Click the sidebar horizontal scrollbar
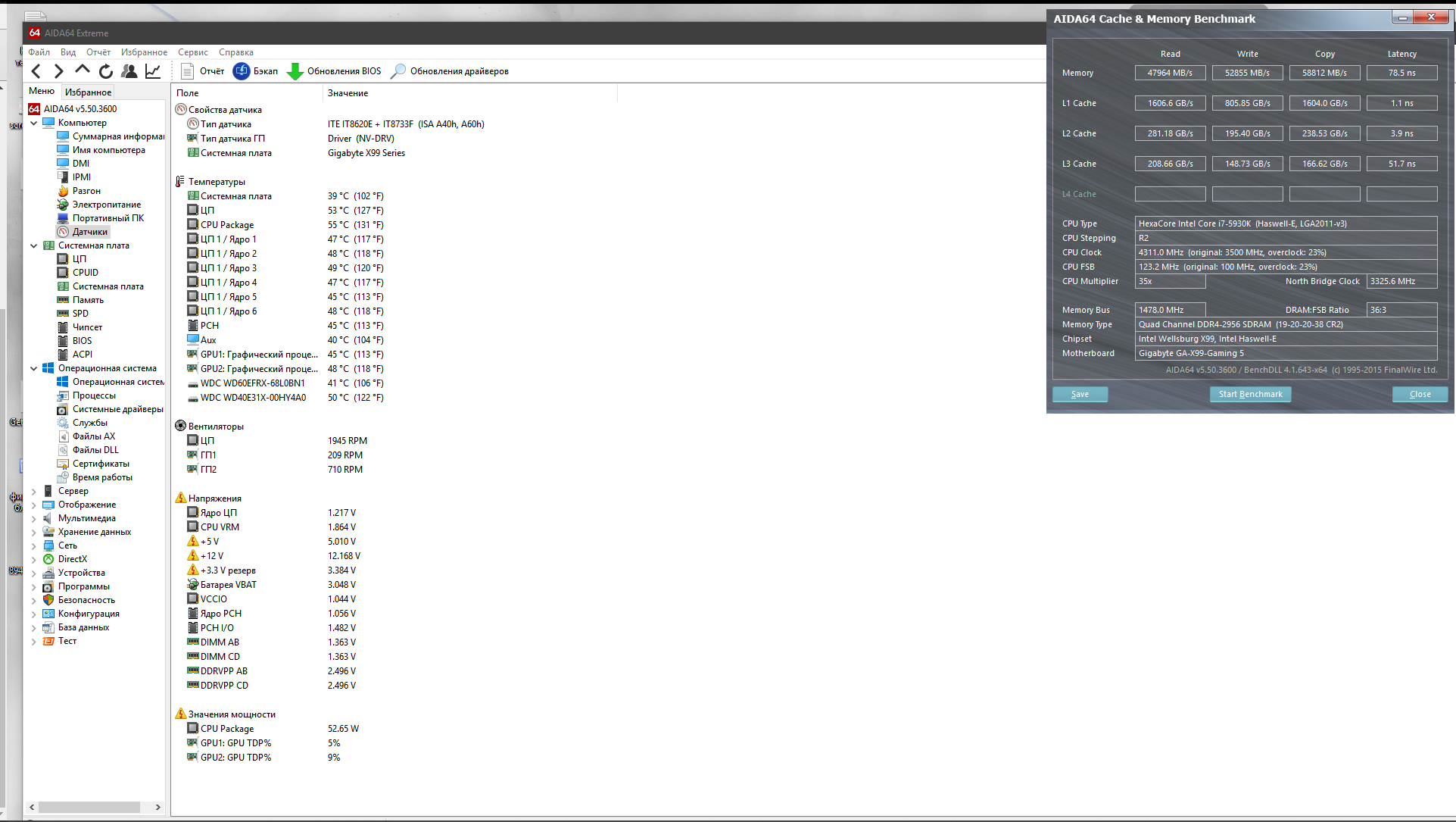 click(x=89, y=807)
